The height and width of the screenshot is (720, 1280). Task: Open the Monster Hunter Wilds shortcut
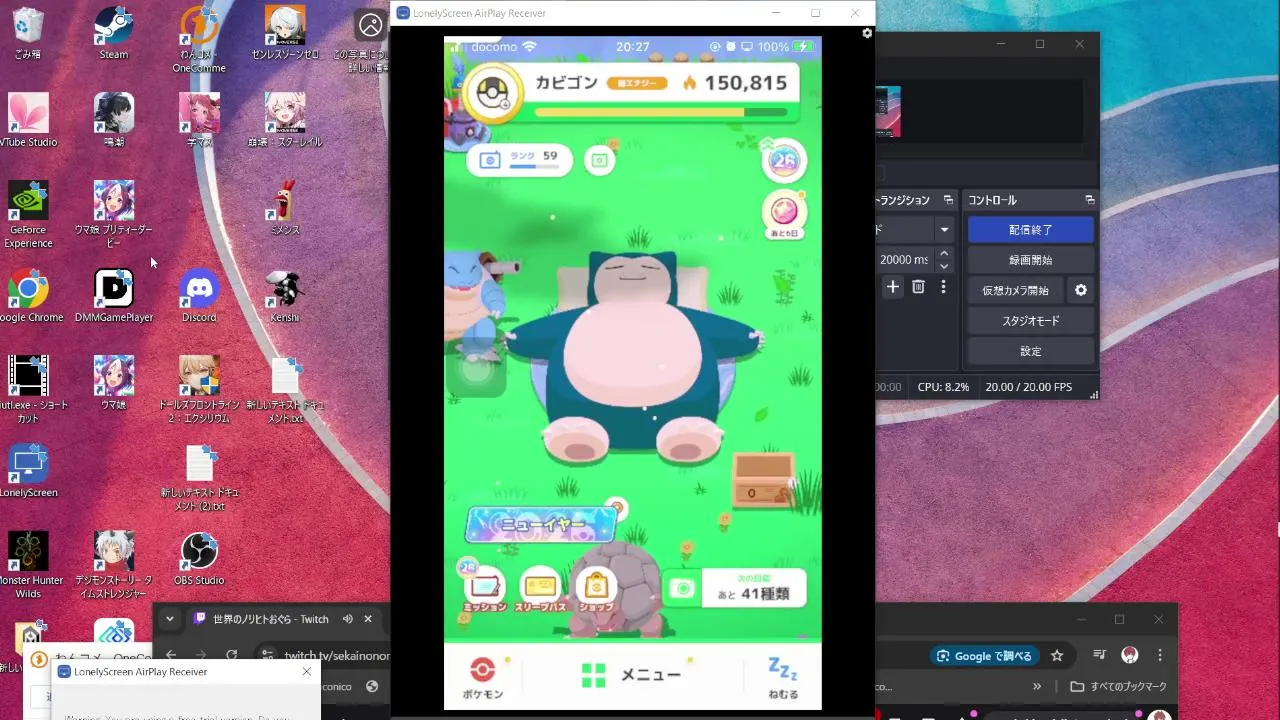coord(28,565)
